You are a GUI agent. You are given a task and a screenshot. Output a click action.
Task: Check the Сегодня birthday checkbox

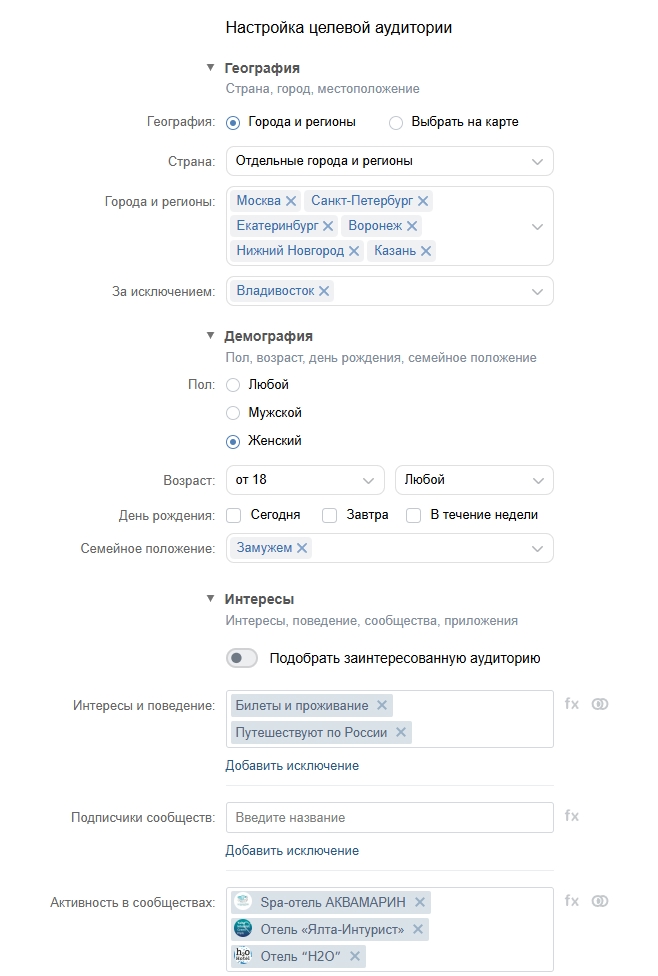(x=234, y=516)
